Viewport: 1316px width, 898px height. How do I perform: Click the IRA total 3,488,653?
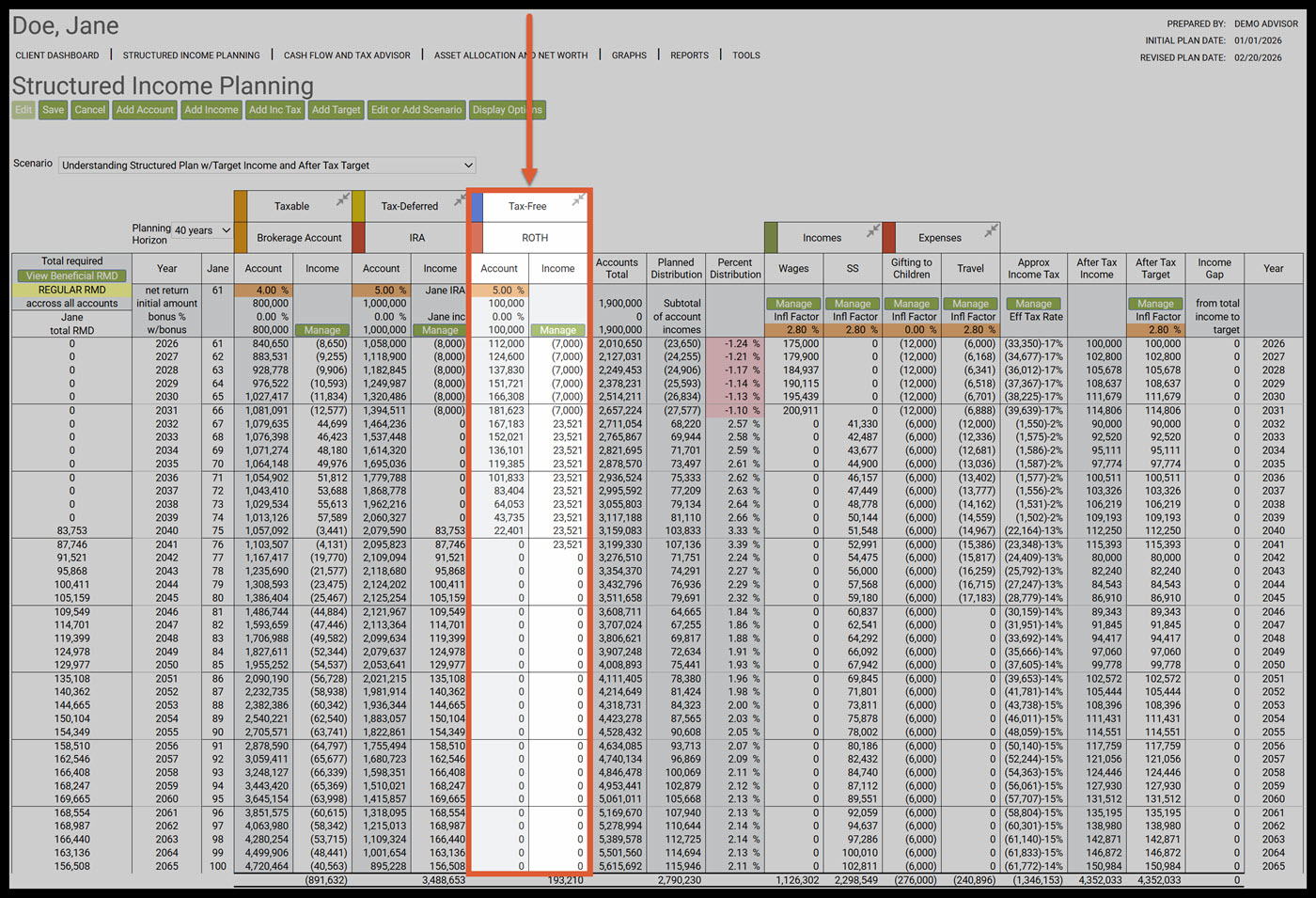click(x=444, y=880)
